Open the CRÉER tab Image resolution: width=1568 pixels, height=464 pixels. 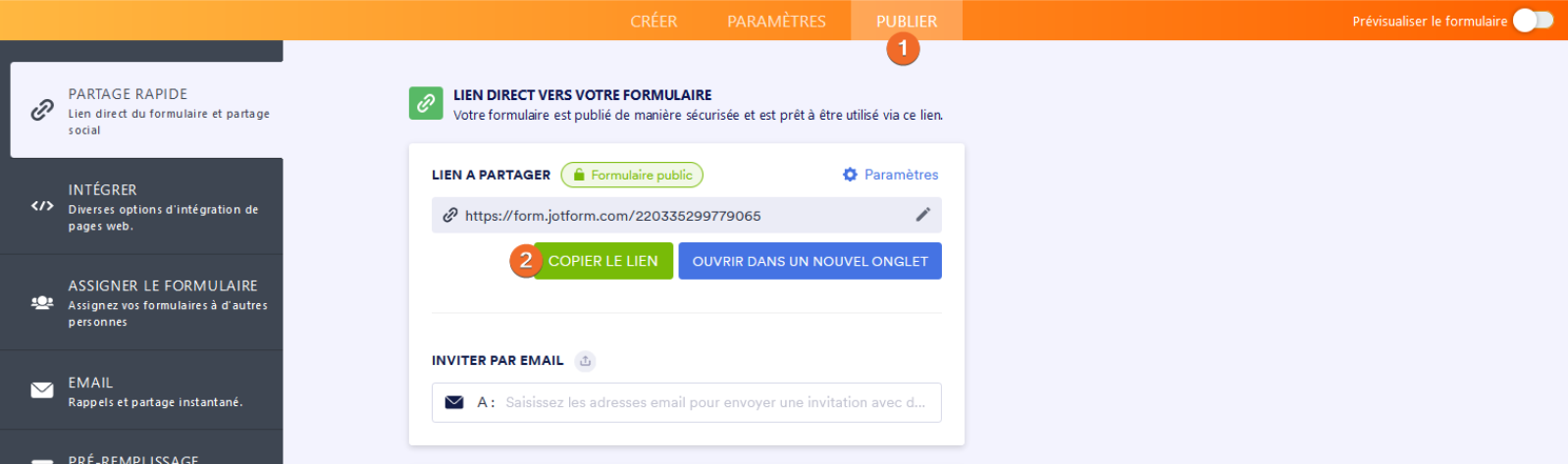(x=653, y=21)
